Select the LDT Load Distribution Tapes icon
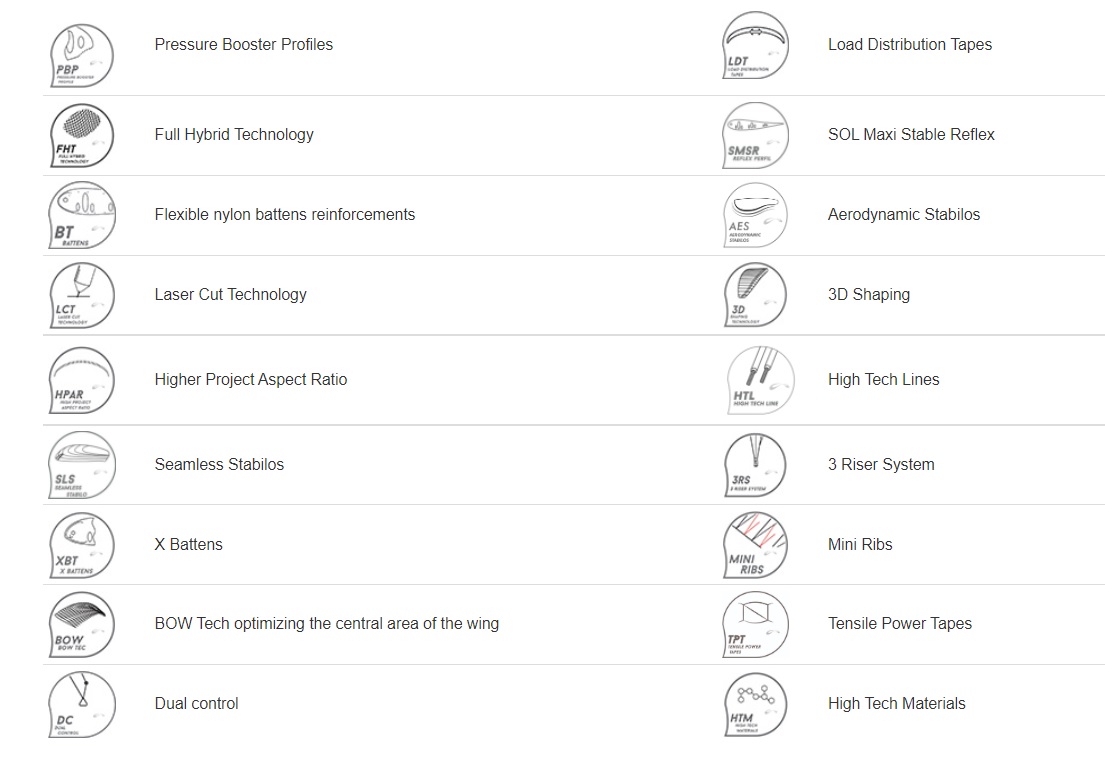Viewport: 1105px width, 757px height. 755,44
